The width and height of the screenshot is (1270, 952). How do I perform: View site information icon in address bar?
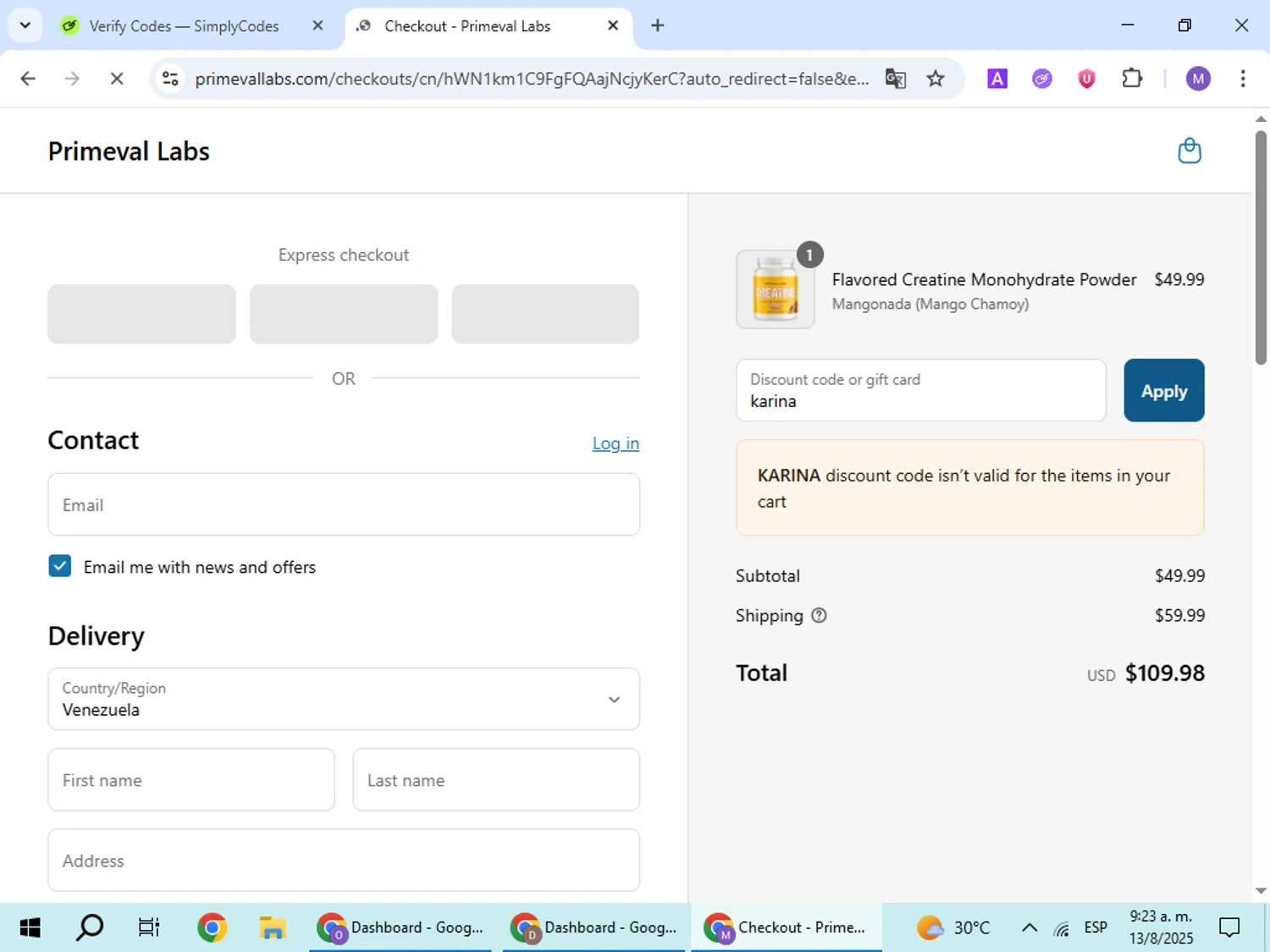tap(170, 79)
